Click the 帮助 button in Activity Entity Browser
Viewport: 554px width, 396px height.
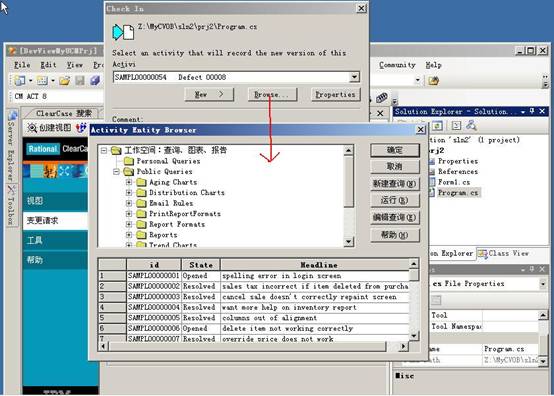pos(395,235)
